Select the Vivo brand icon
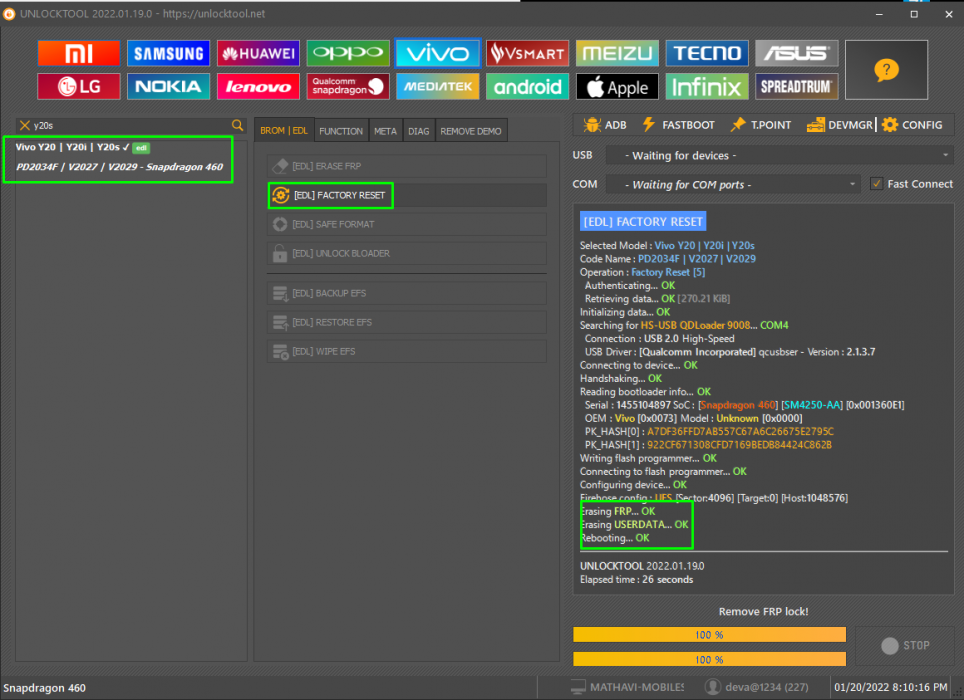 438,53
